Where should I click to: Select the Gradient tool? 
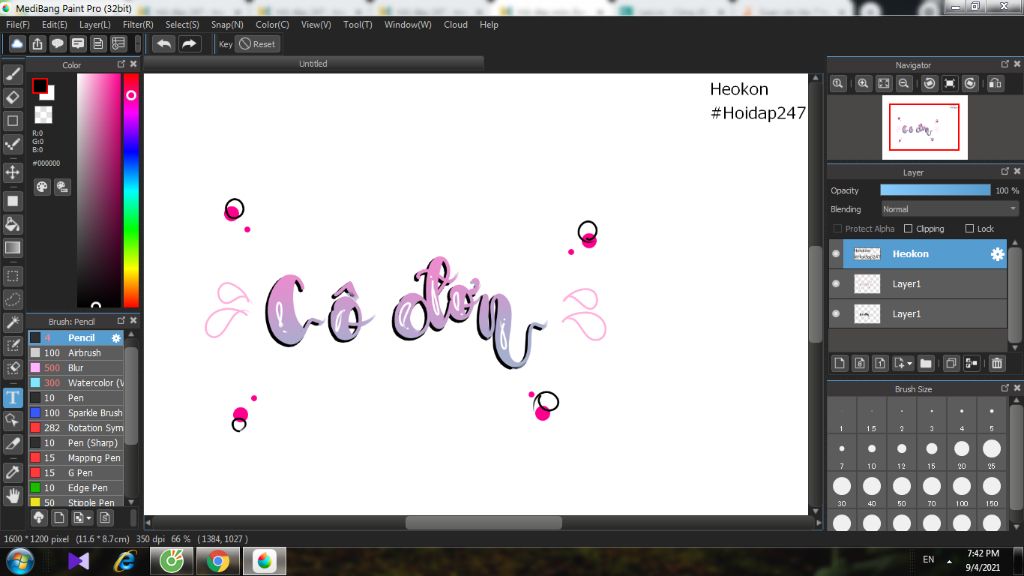click(x=12, y=248)
